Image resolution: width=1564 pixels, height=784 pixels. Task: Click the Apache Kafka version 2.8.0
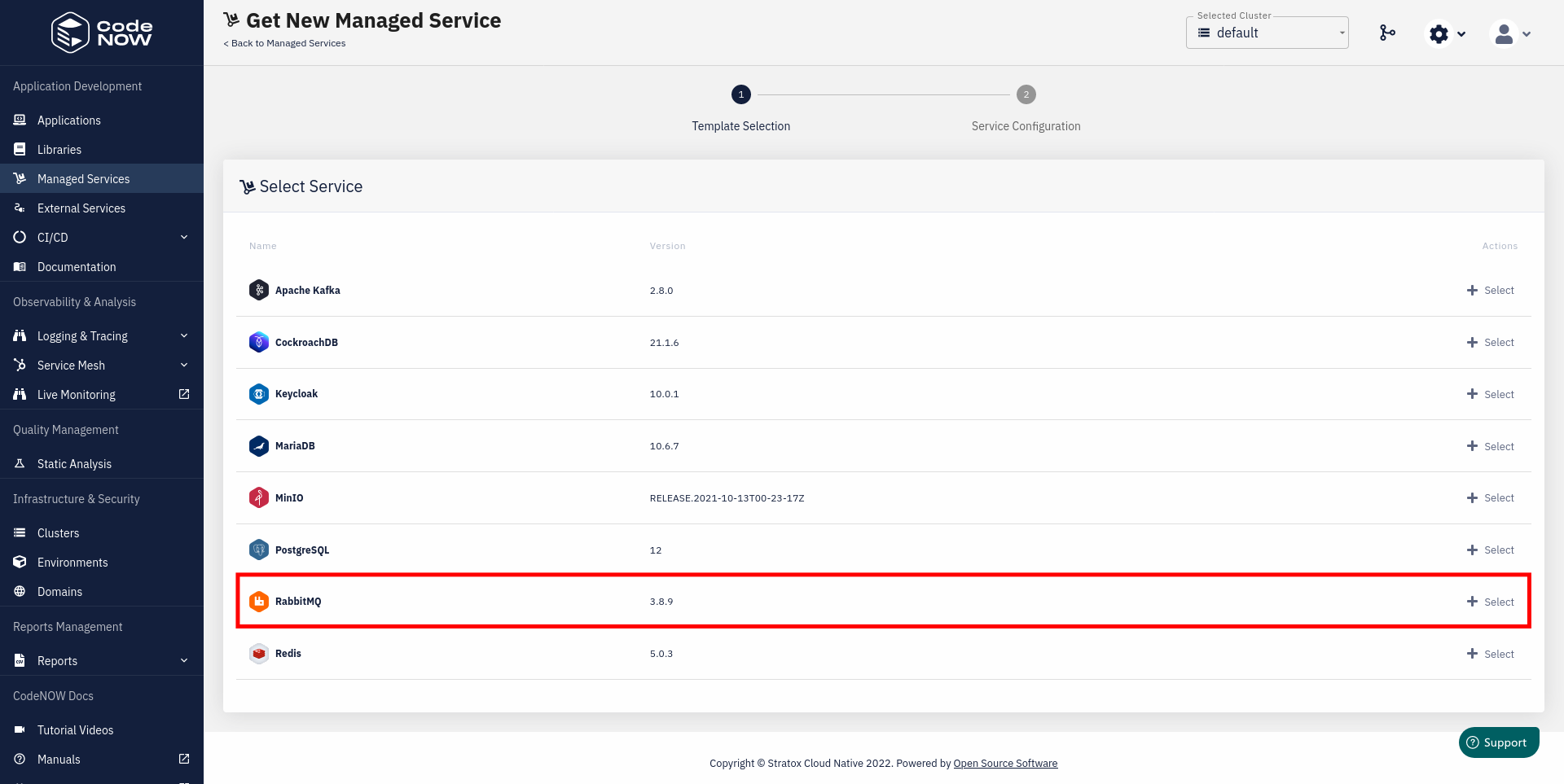pos(661,291)
